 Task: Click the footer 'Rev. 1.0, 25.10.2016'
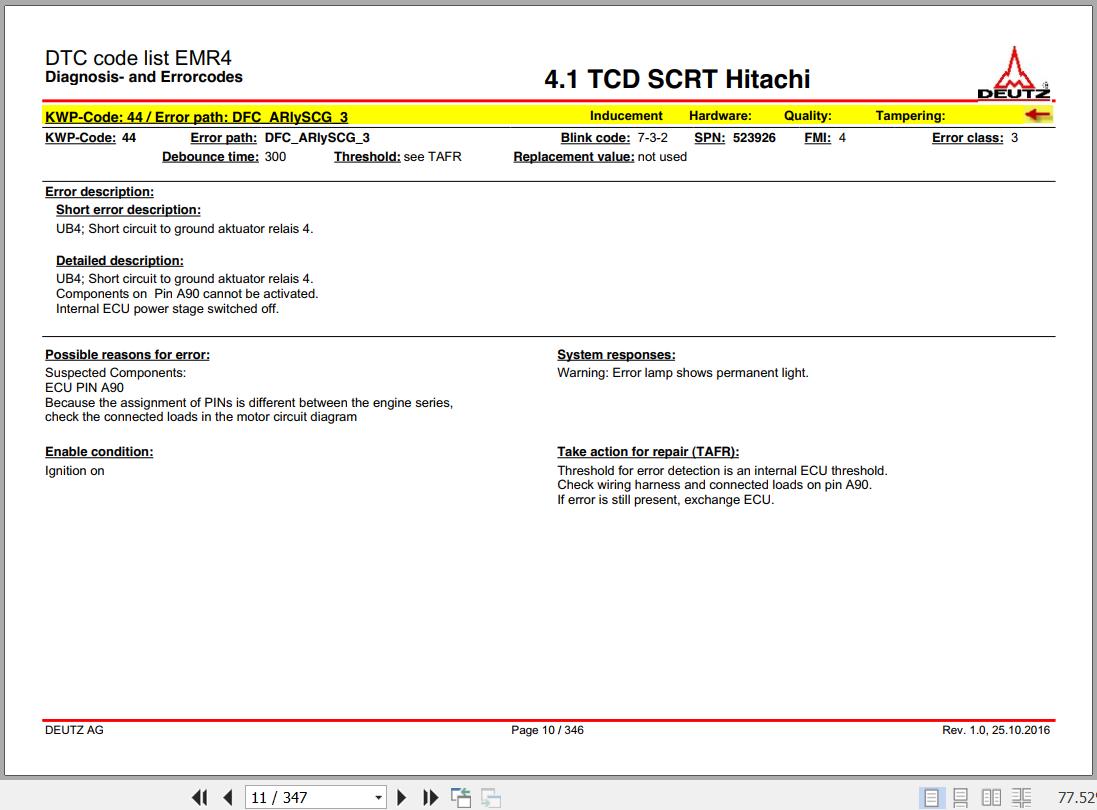point(996,730)
